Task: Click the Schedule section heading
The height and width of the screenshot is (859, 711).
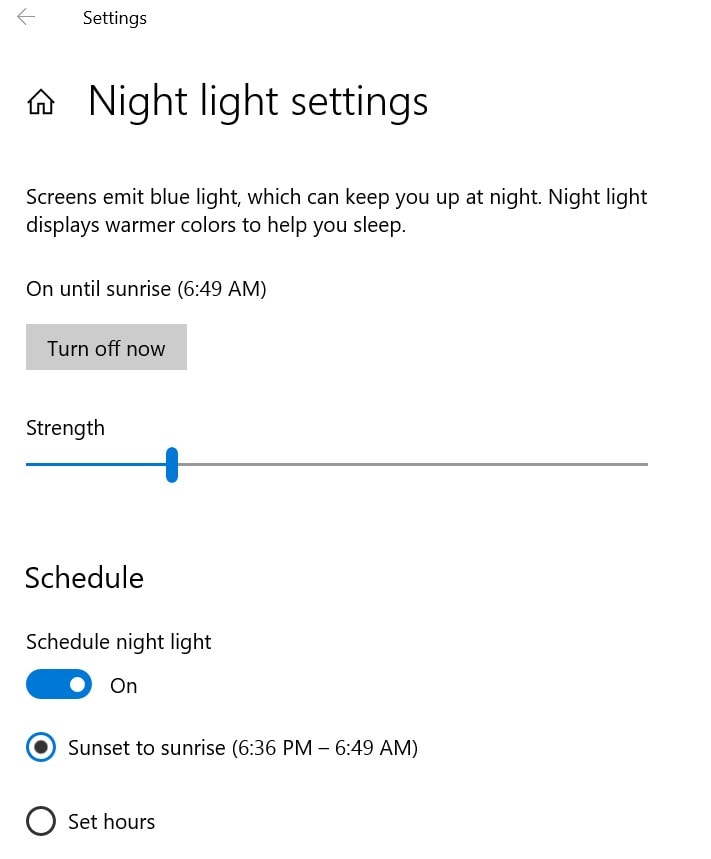Action: [84, 578]
